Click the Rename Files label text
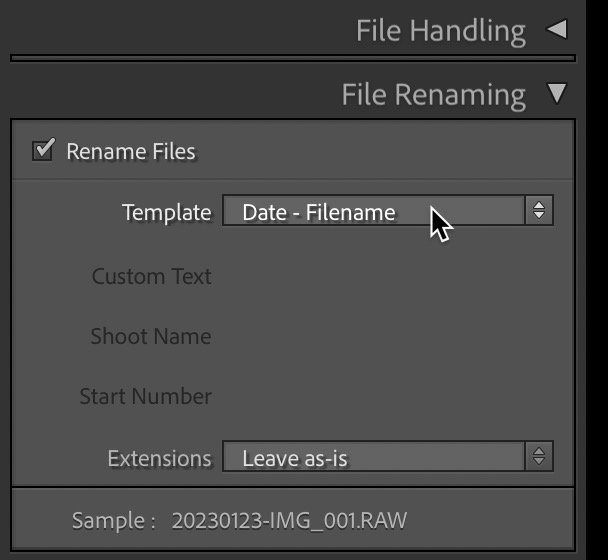 pyautogui.click(x=131, y=151)
